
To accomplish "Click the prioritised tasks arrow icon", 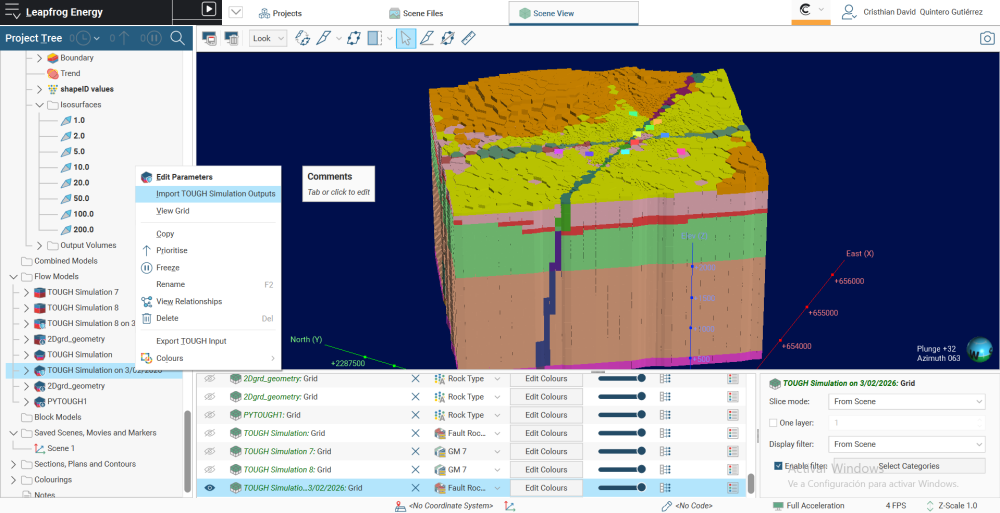I will pyautogui.click(x=124, y=38).
